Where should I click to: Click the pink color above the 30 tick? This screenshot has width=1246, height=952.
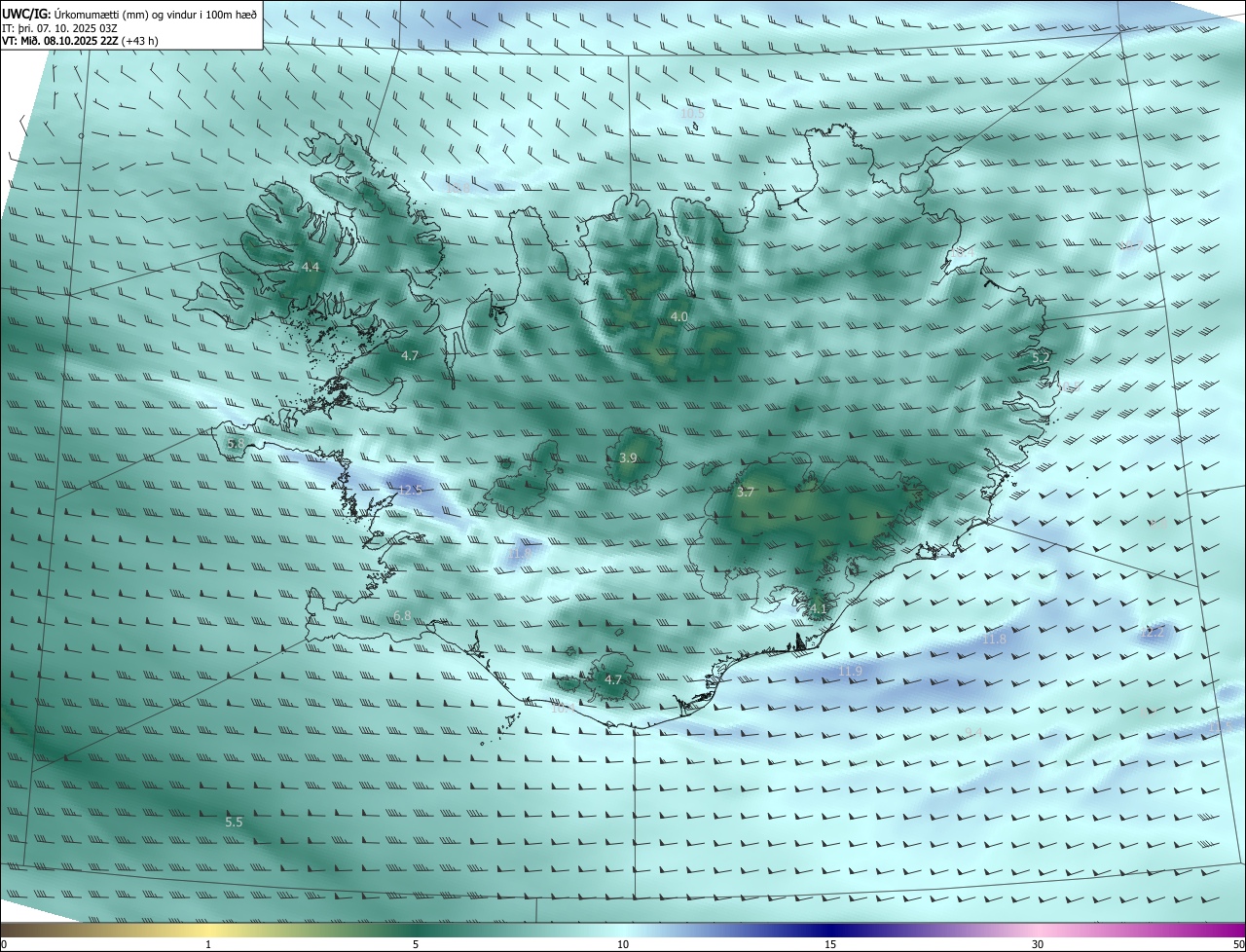1038,930
